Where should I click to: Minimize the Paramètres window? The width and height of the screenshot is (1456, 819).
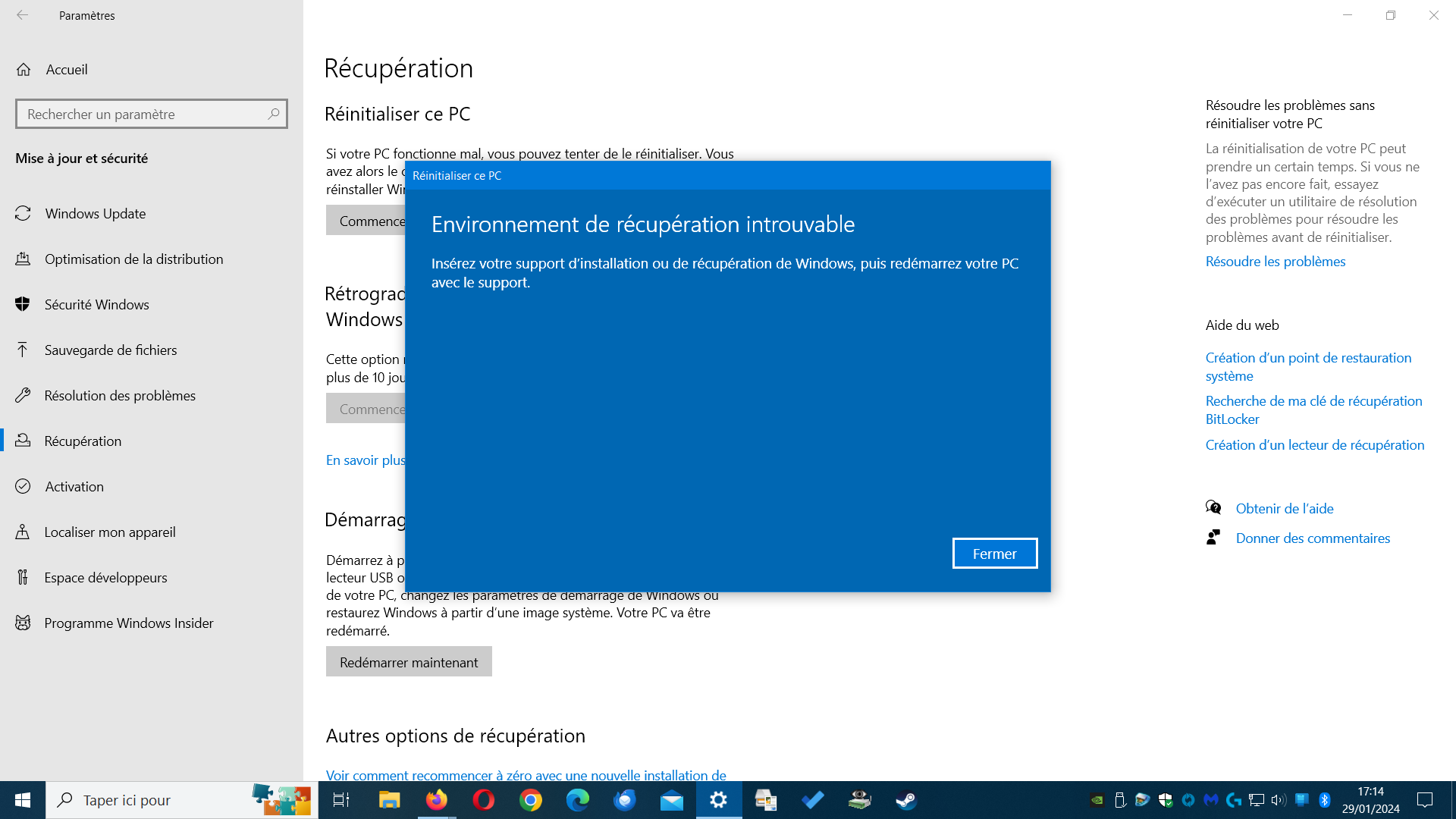coord(1348,15)
